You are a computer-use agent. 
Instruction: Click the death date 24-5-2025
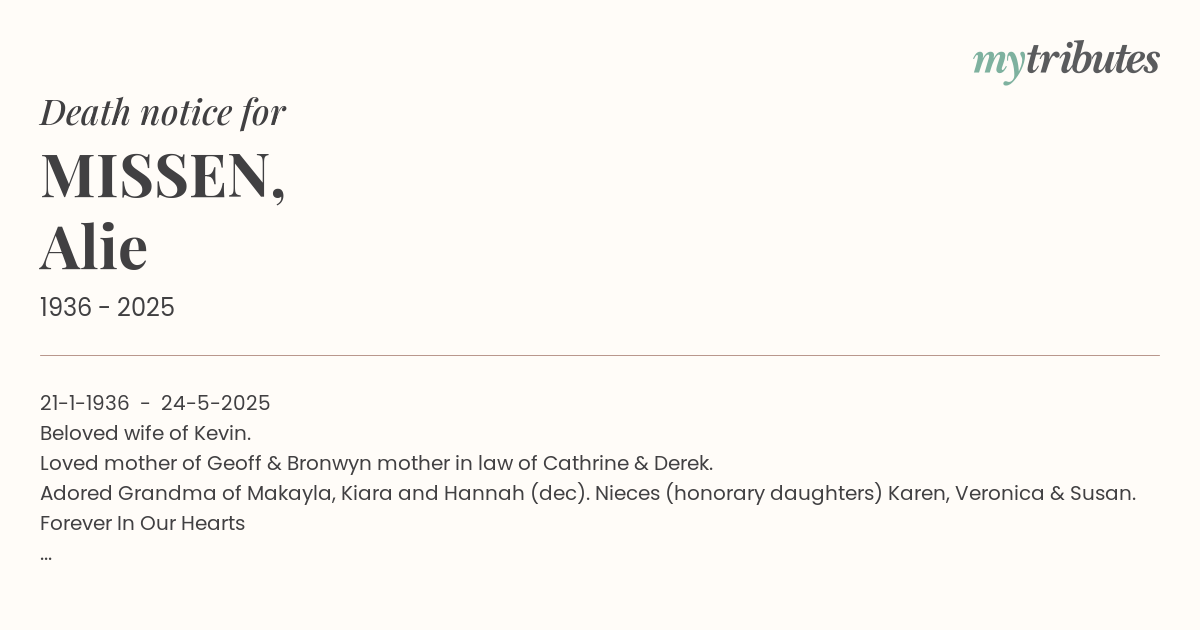click(216, 403)
